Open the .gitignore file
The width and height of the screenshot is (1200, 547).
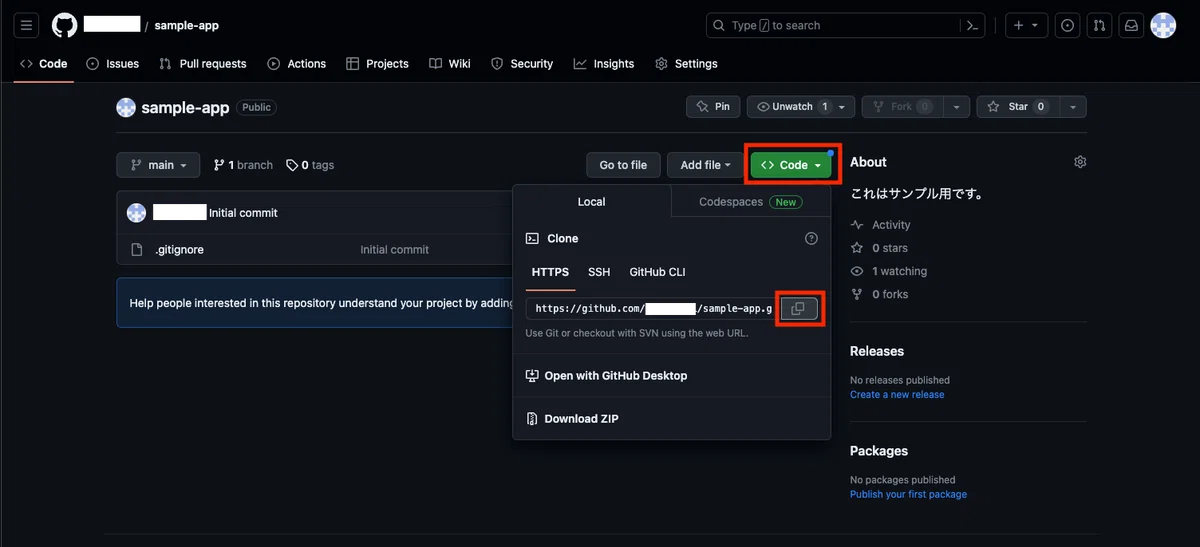coord(180,250)
